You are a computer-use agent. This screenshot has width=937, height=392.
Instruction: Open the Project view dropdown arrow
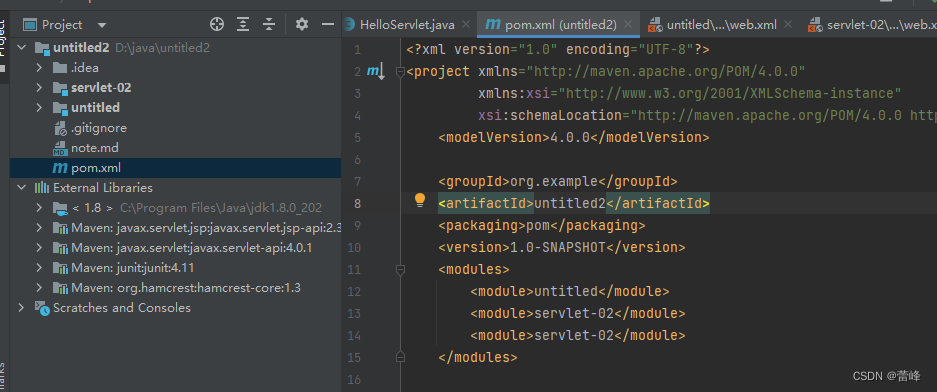[x=102, y=25]
